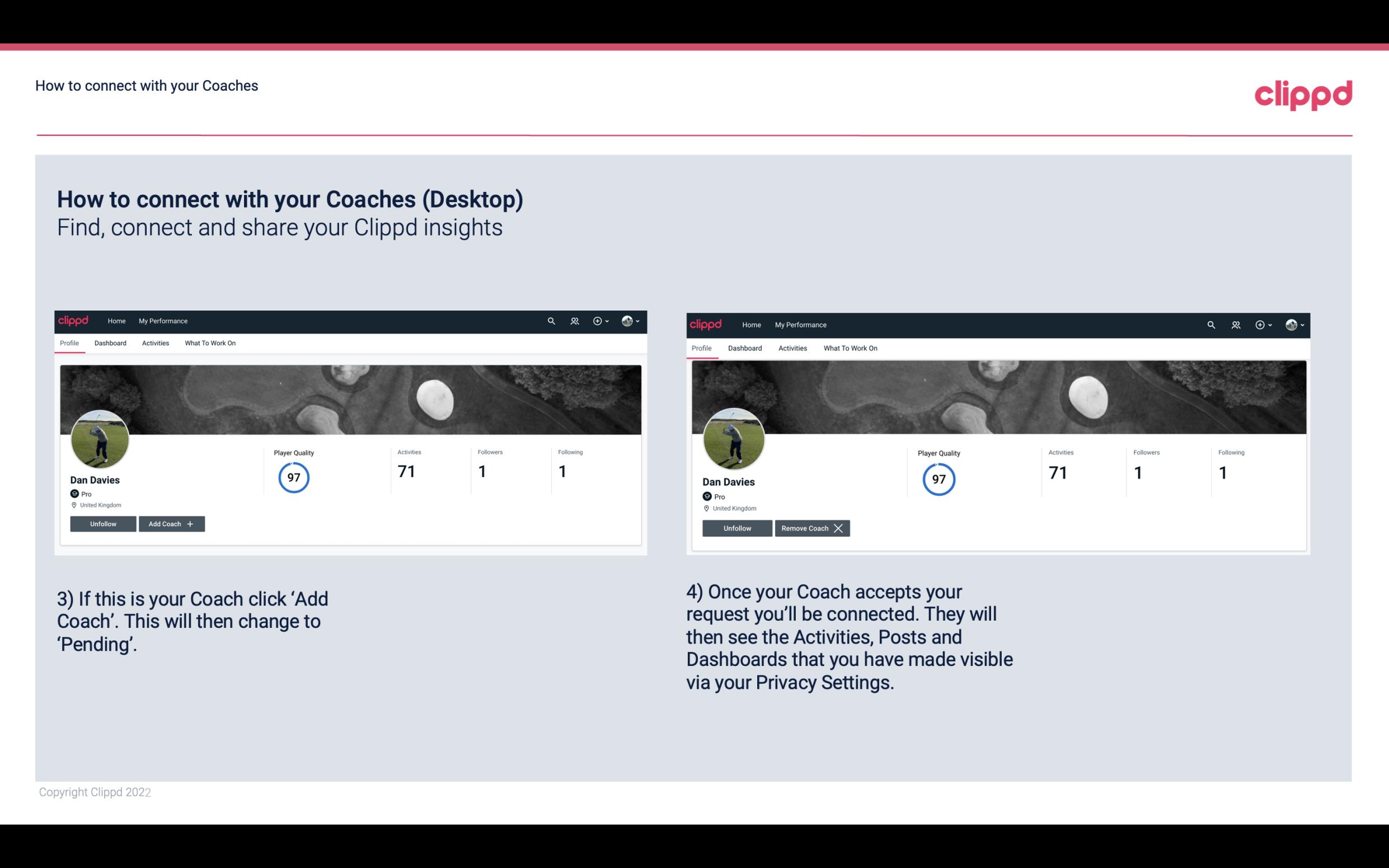
Task: Click 'Remove Coach' button on right screenshot
Action: pyautogui.click(x=812, y=528)
